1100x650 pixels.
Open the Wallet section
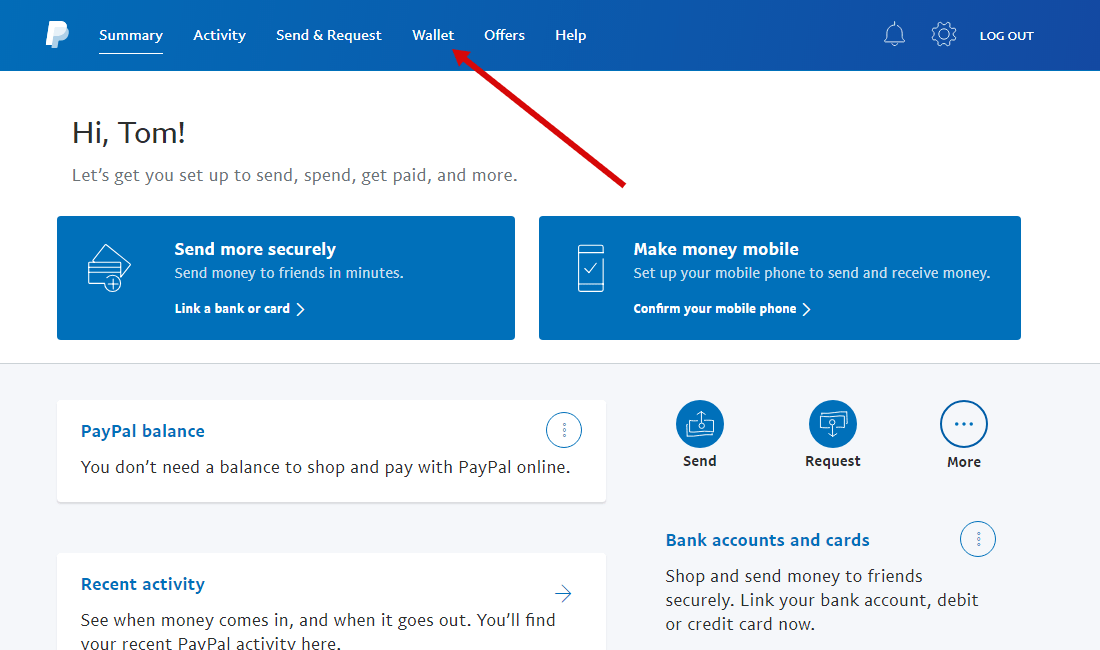(433, 35)
